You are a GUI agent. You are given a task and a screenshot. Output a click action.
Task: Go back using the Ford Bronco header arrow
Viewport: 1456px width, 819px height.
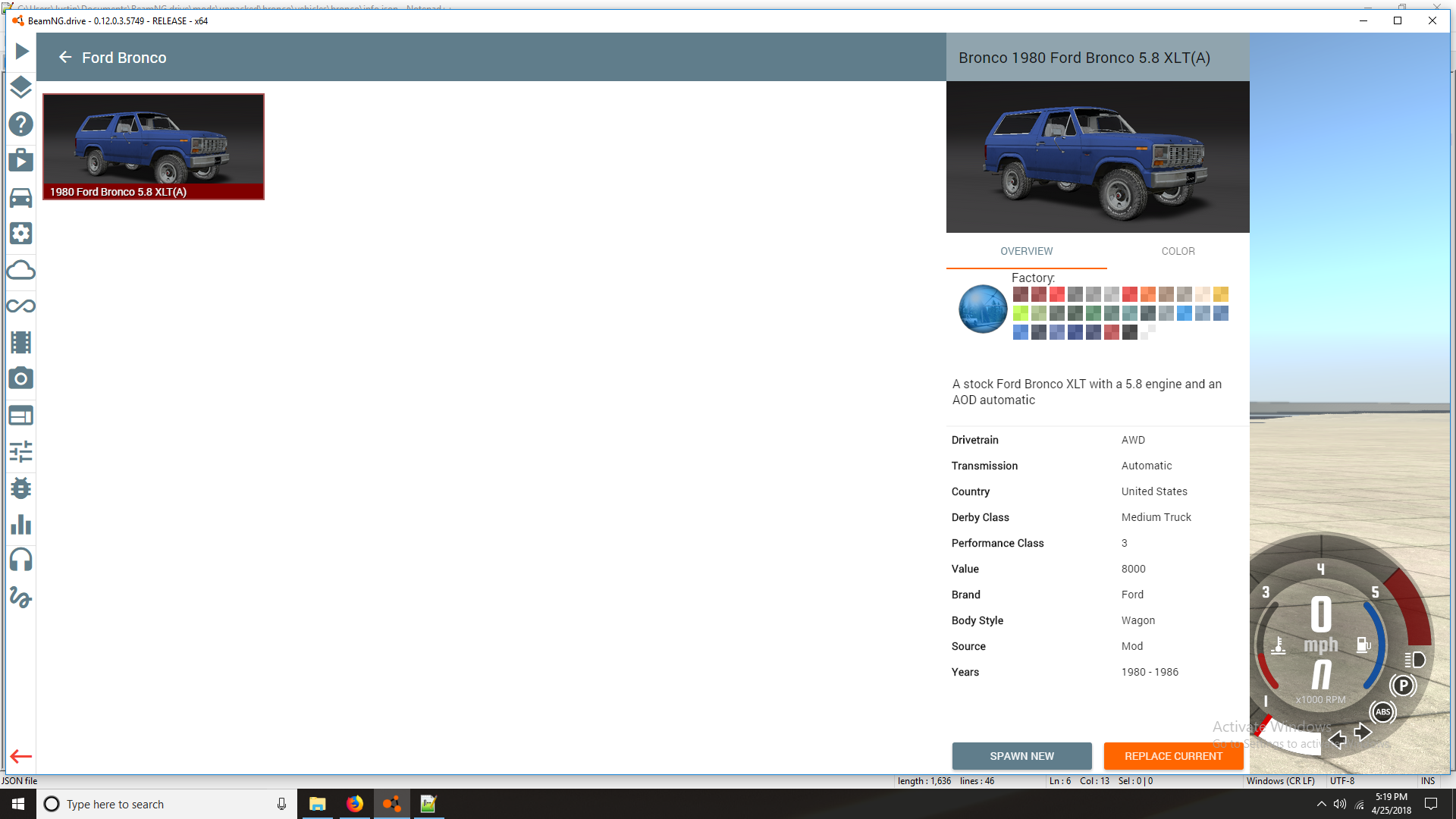65,58
